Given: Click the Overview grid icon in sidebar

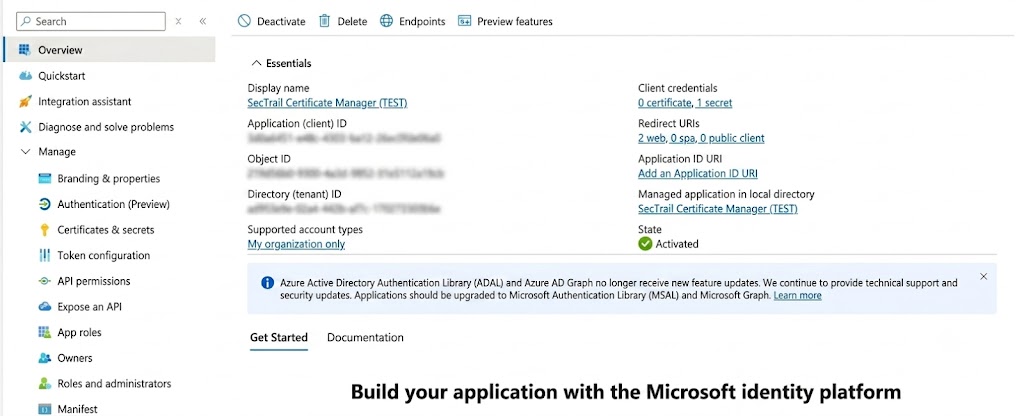Looking at the screenshot, I should pyautogui.click(x=25, y=50).
